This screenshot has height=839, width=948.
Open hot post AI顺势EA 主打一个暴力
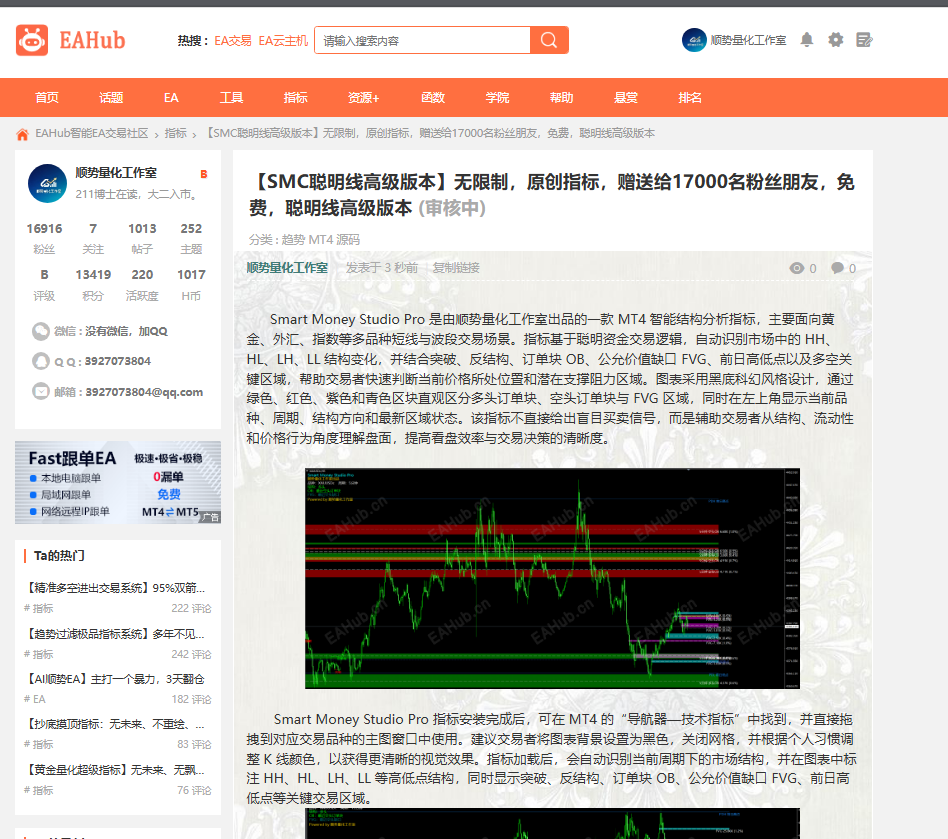click(x=115, y=679)
